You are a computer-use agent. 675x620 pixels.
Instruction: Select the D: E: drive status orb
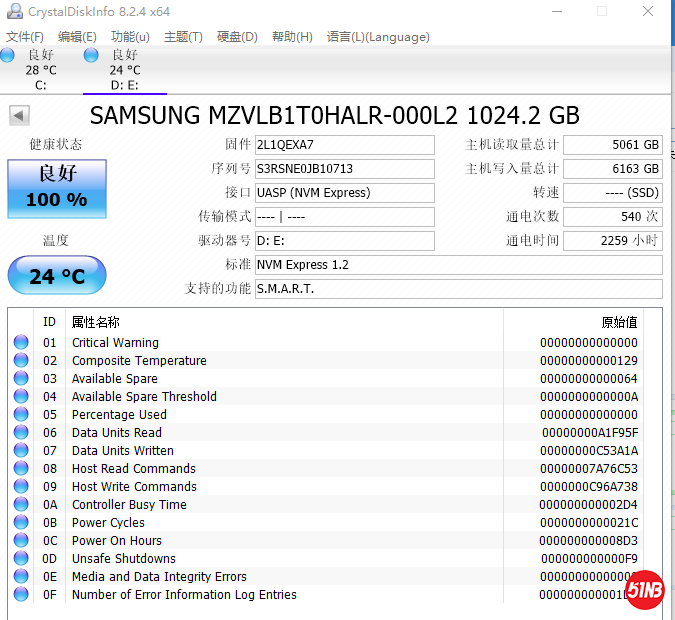(91, 55)
